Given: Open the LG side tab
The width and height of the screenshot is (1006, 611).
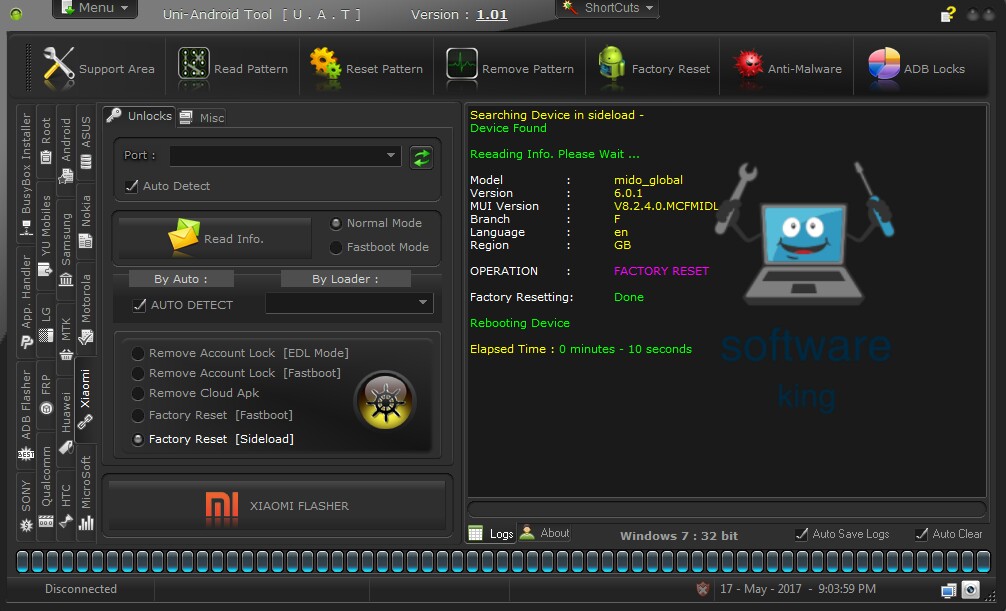Looking at the screenshot, I should pos(46,324).
